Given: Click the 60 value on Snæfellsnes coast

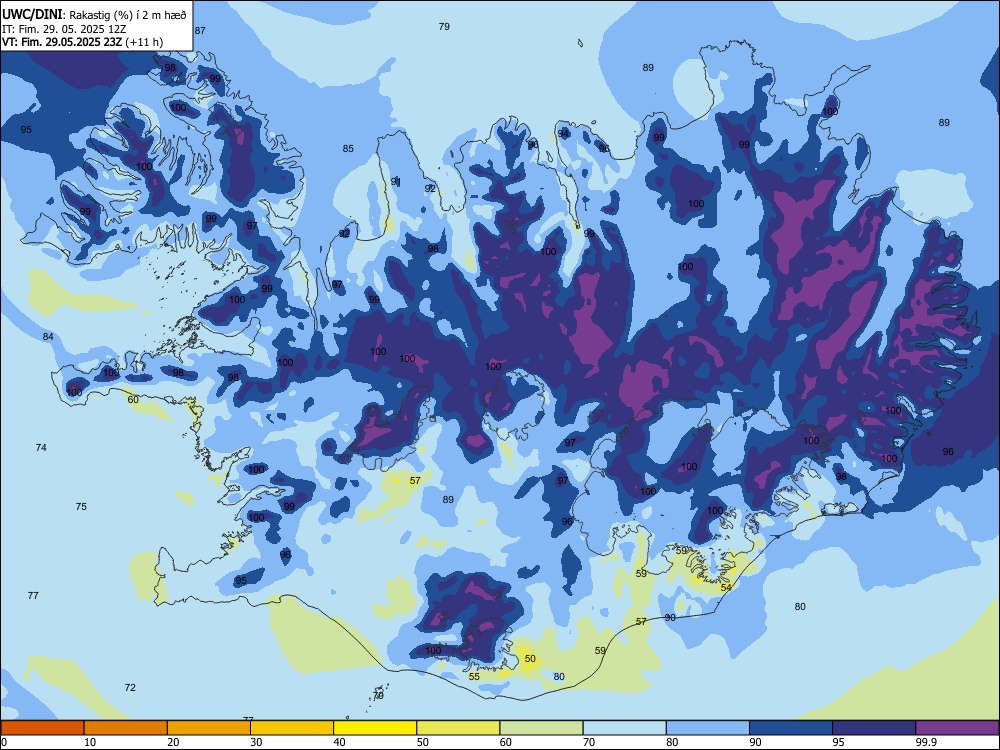Looking at the screenshot, I should click(x=133, y=400).
